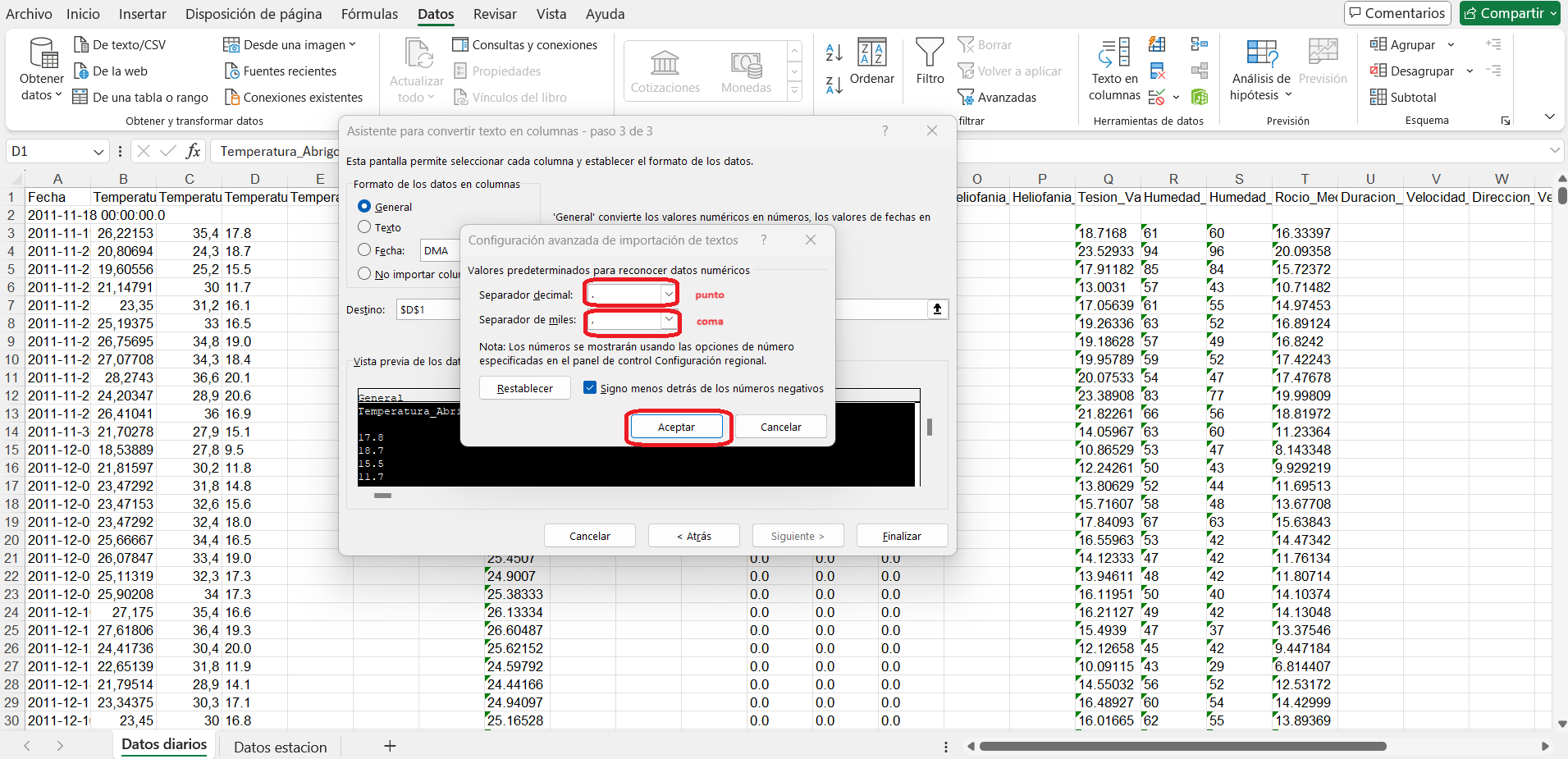This screenshot has height=759, width=1568.
Task: Choose De una tabla o rango
Action: [x=140, y=98]
